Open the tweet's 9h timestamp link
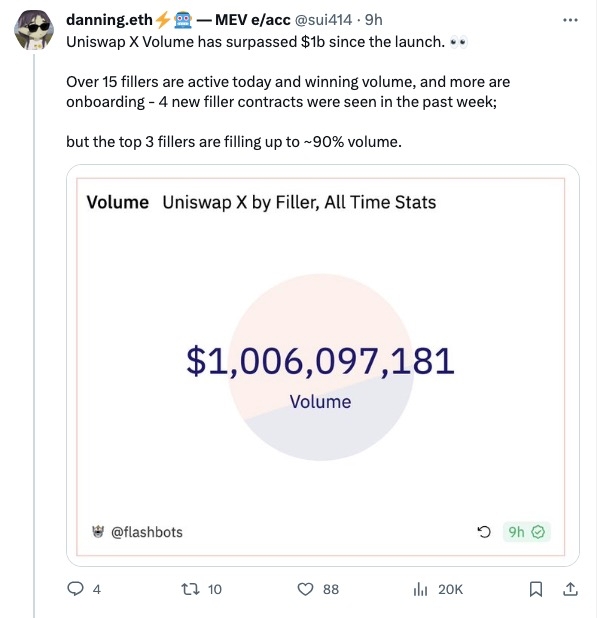 374,20
